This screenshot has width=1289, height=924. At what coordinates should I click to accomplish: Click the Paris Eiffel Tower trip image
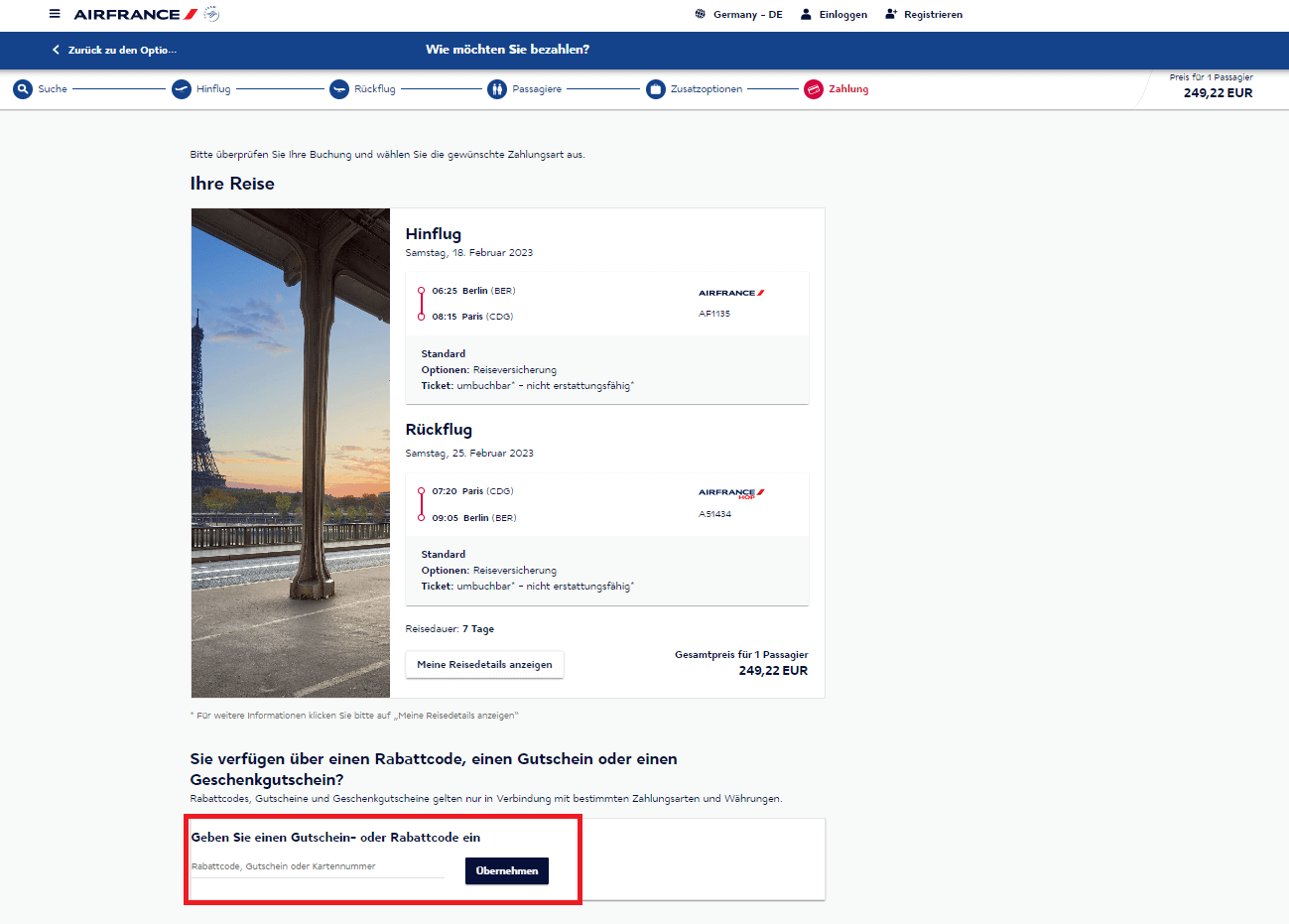[291, 453]
